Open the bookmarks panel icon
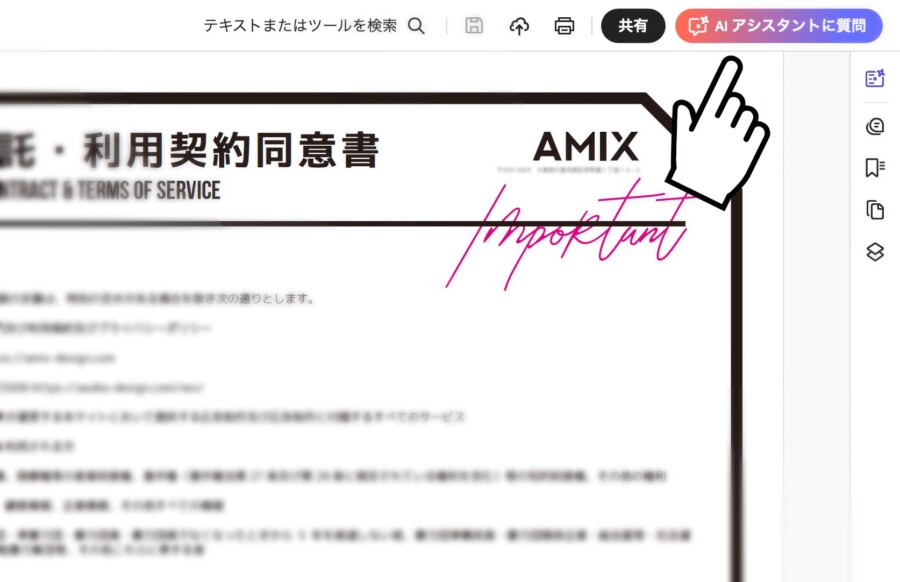This screenshot has width=900, height=582. (x=875, y=168)
